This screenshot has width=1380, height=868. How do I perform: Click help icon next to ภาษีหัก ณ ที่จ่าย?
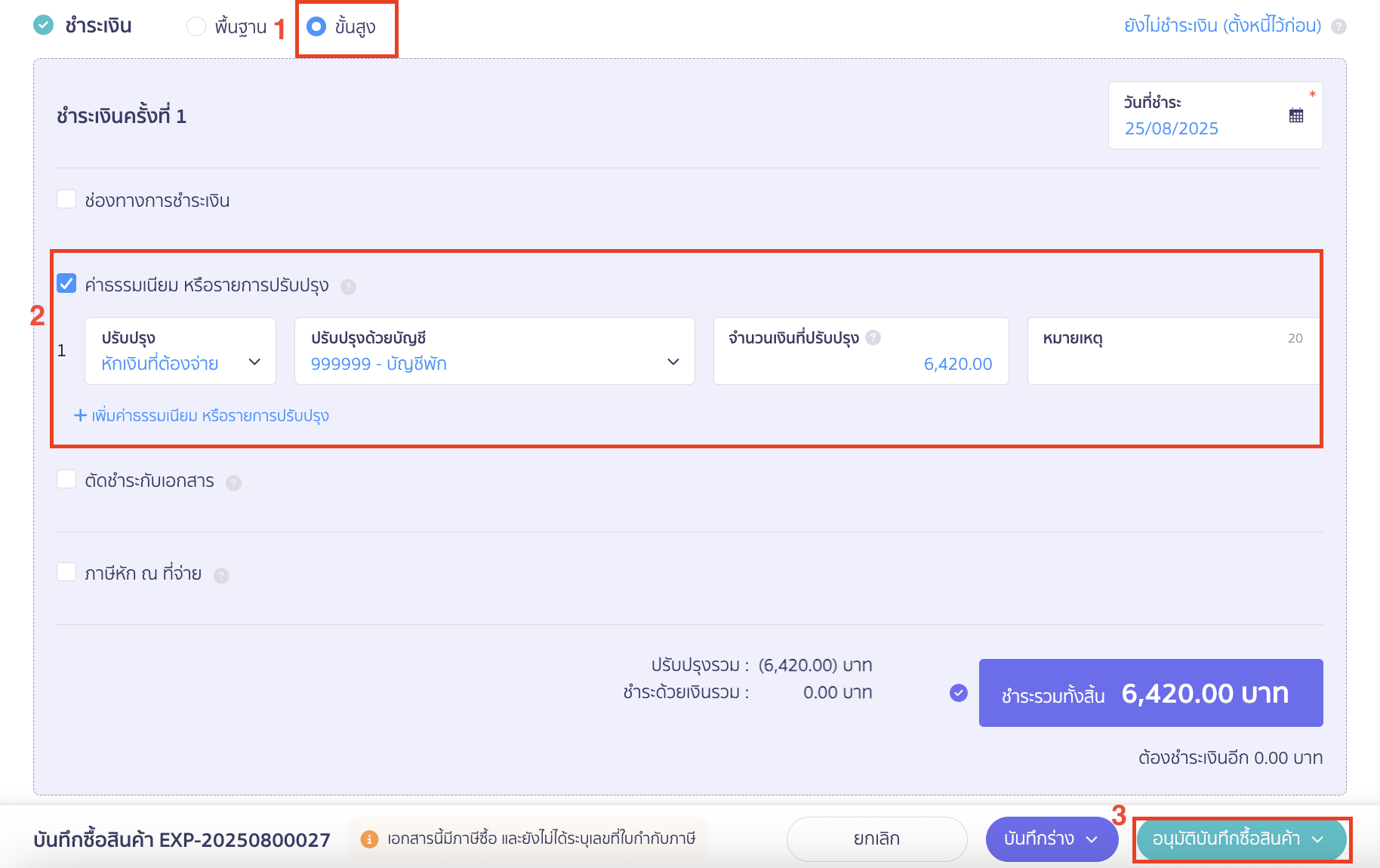tap(221, 576)
